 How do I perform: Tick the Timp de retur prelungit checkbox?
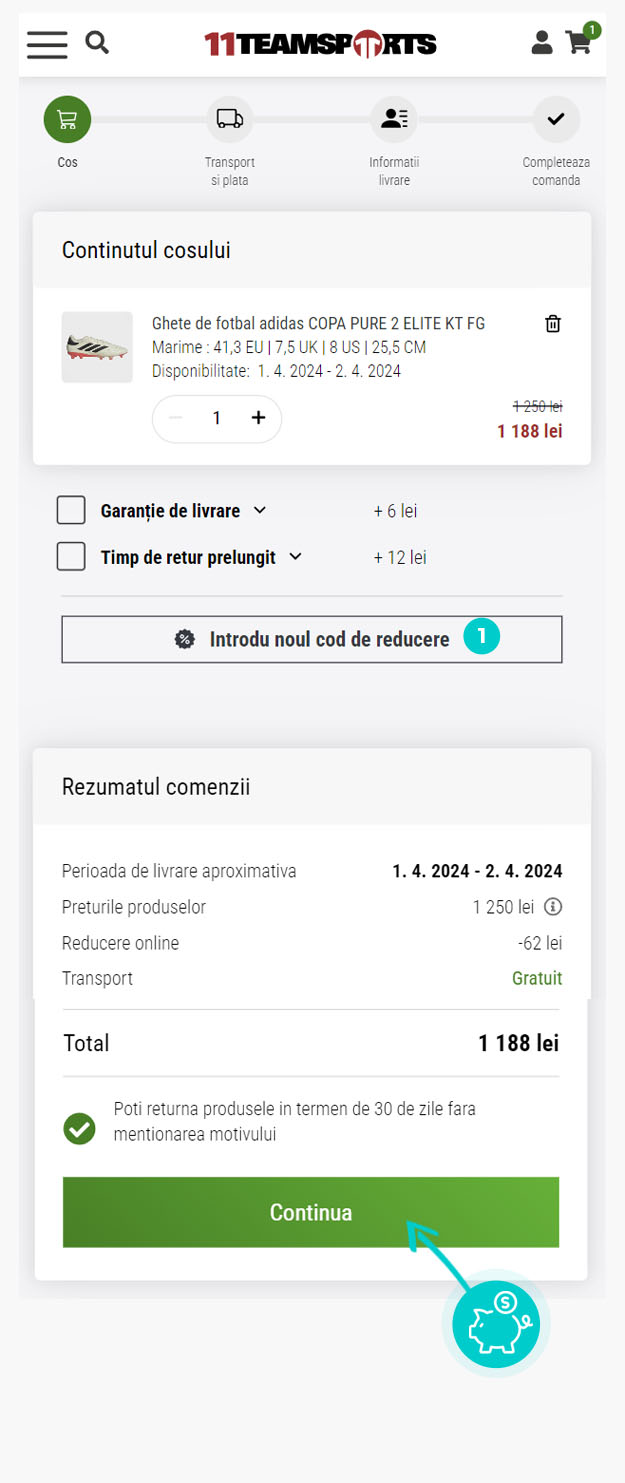coord(71,556)
